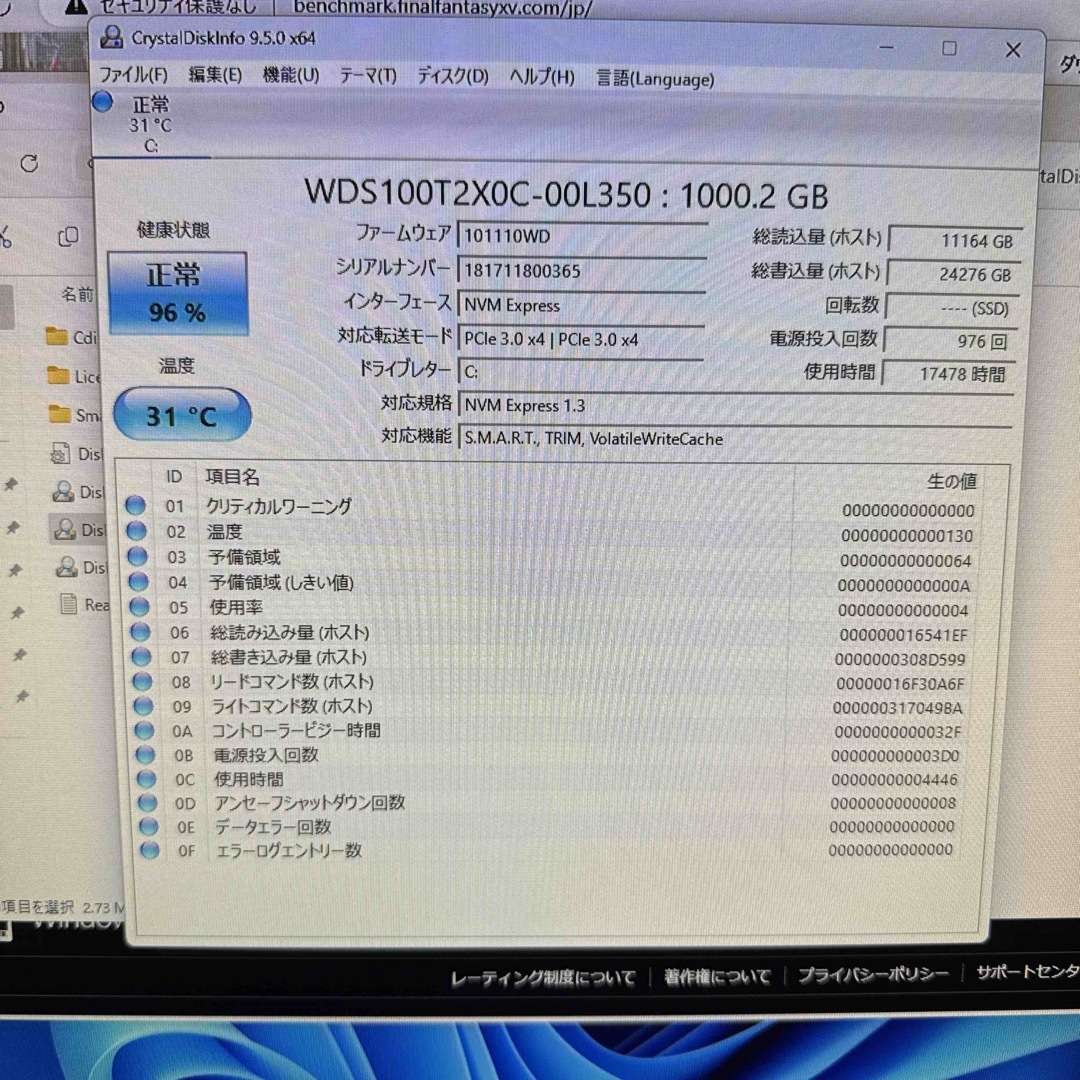Screen dimensions: 1080x1080
Task: Click status icon for 0E データエラー回数
Action: [149, 827]
